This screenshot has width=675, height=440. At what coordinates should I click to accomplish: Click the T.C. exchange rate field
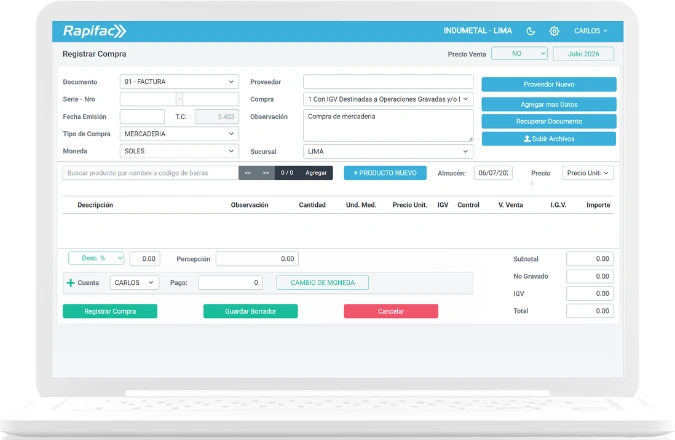click(x=217, y=117)
